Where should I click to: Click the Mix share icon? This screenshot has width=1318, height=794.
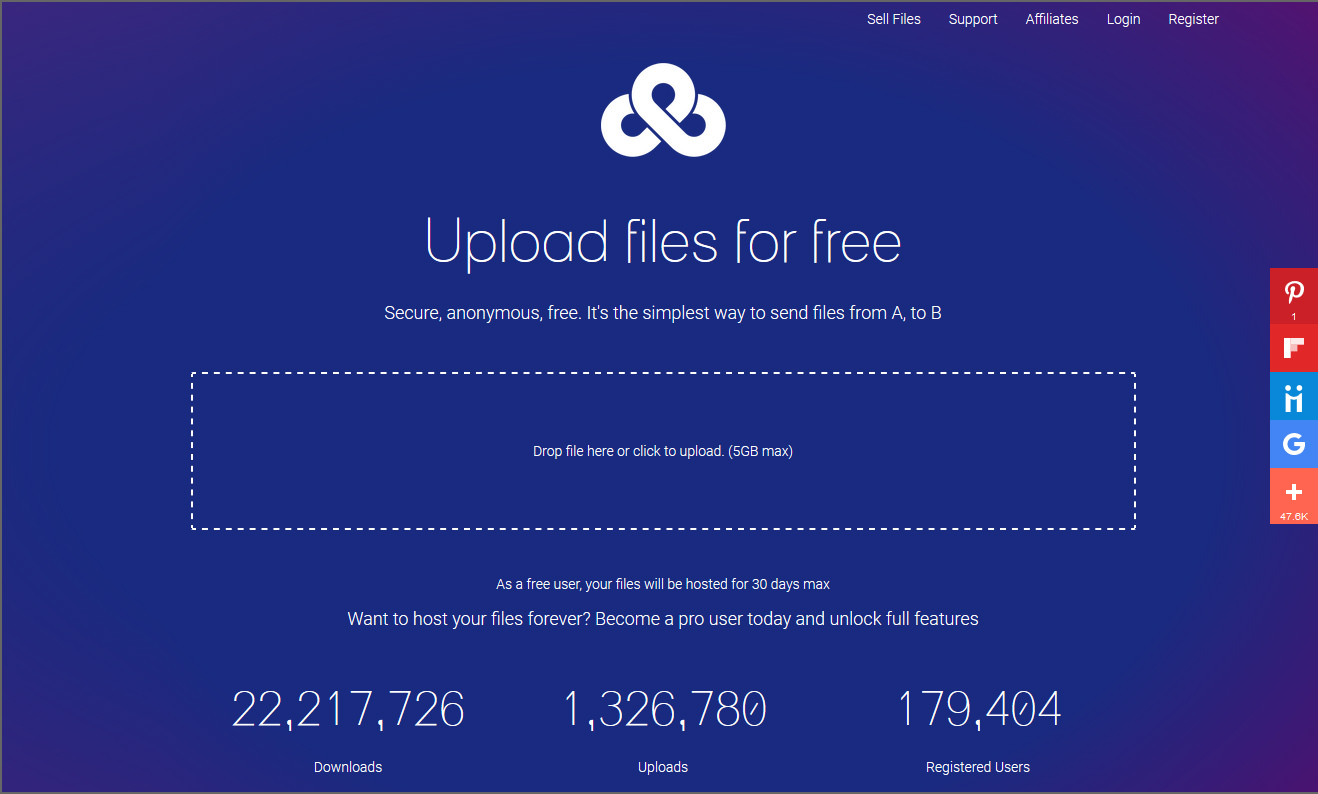pos(1293,396)
